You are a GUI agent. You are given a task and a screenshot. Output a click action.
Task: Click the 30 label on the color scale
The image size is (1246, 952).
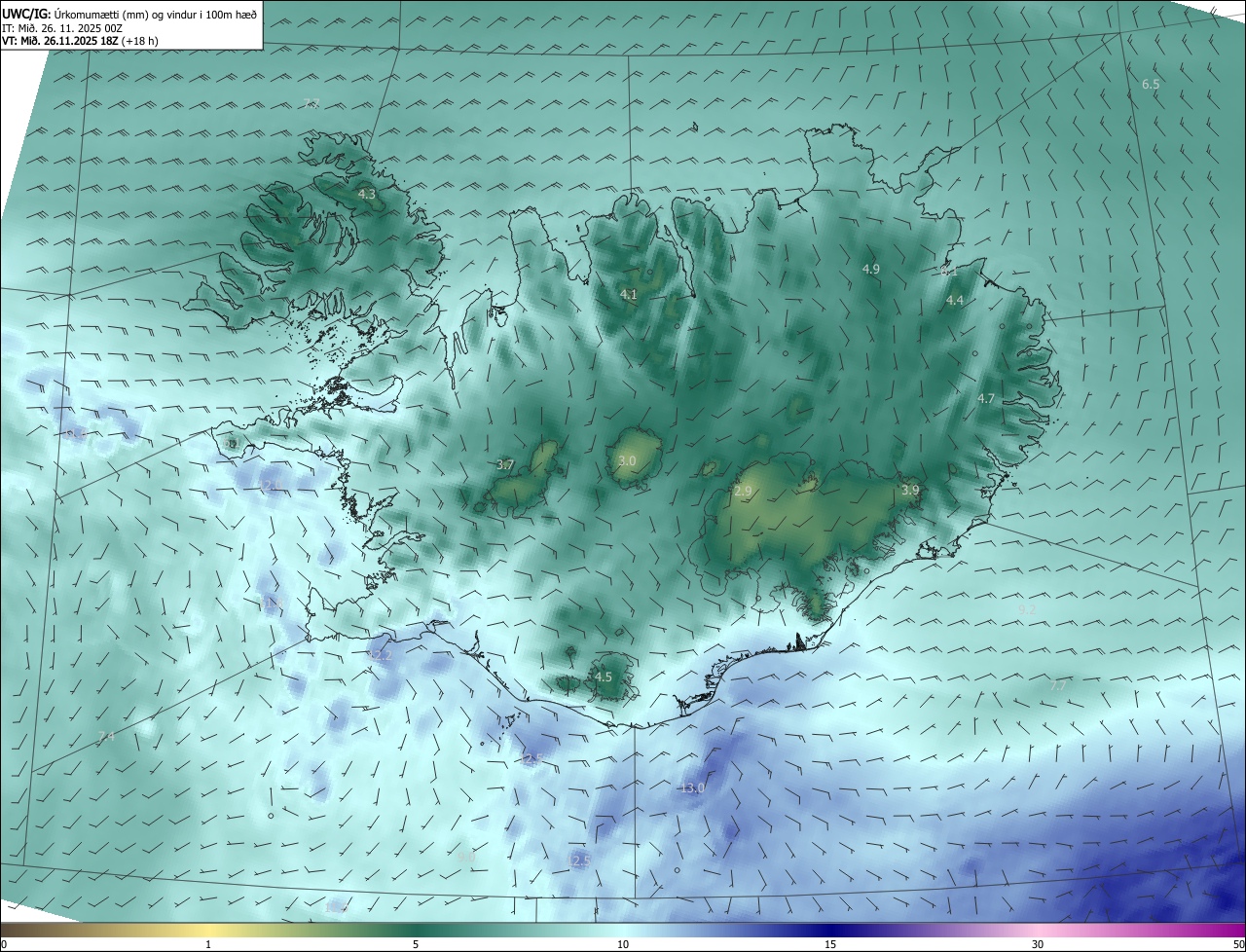[1038, 944]
